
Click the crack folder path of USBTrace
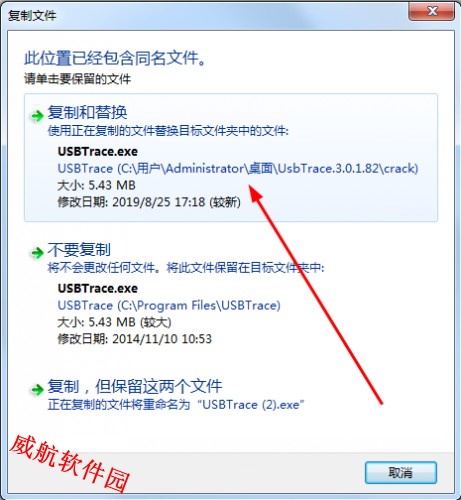pos(238,168)
